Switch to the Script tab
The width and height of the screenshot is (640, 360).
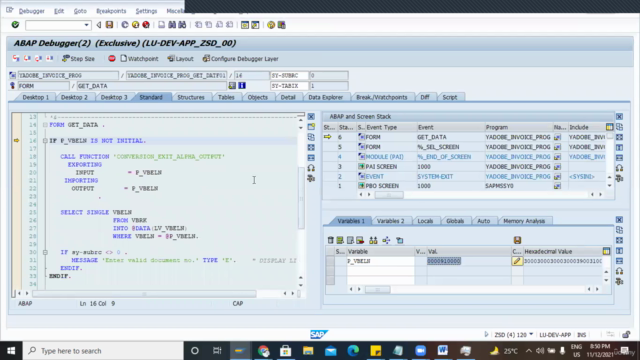449,97
